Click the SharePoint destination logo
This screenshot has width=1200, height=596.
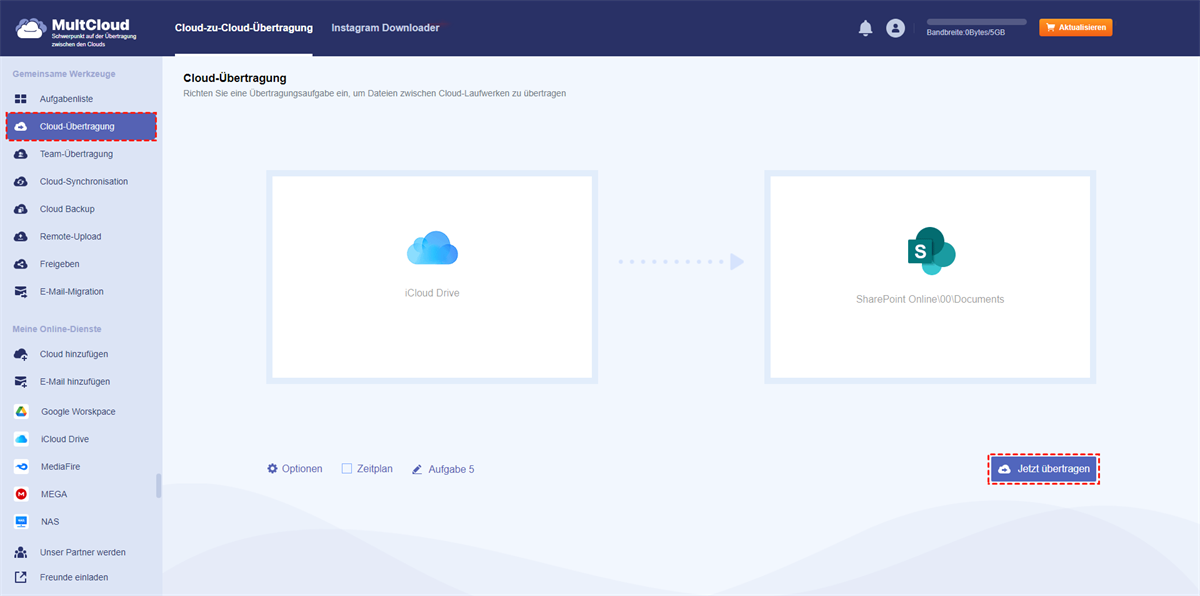coord(931,250)
